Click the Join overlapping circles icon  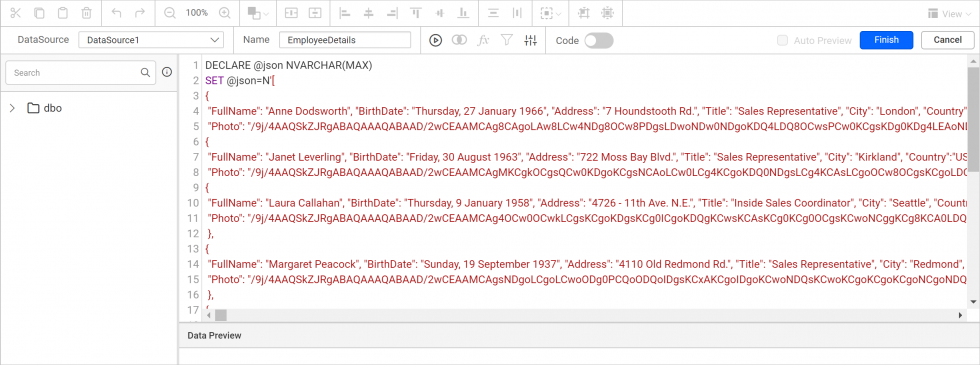pyautogui.click(x=459, y=40)
